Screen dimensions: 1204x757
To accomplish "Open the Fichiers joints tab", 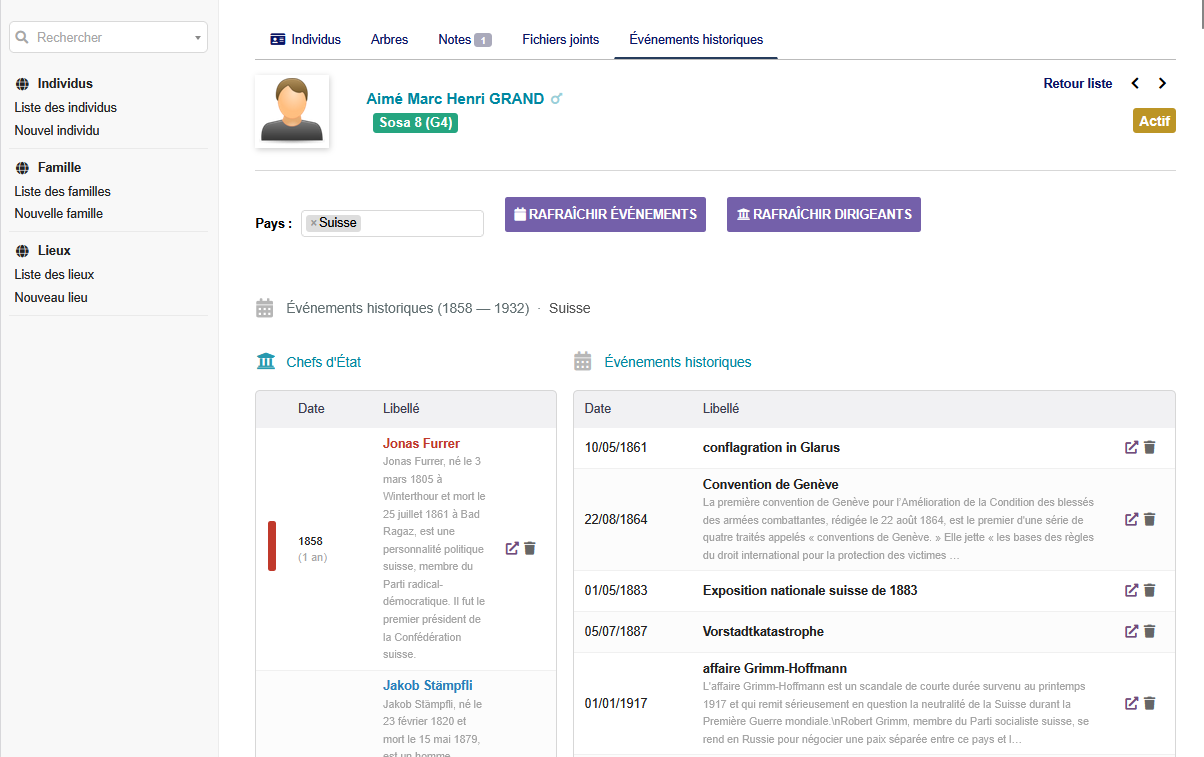I will click(x=560, y=40).
